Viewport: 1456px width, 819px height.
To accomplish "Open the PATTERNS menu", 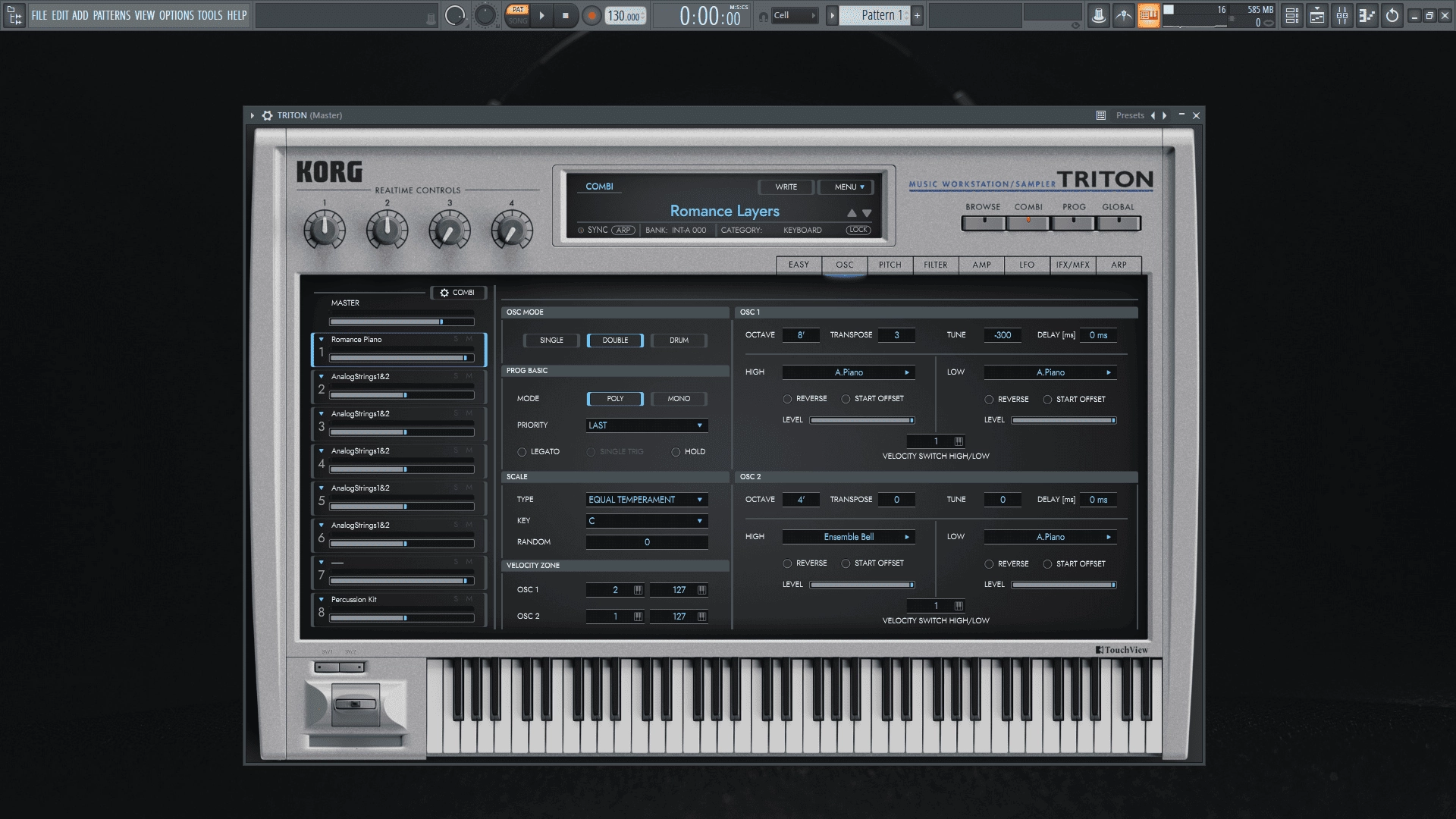I will point(111,15).
